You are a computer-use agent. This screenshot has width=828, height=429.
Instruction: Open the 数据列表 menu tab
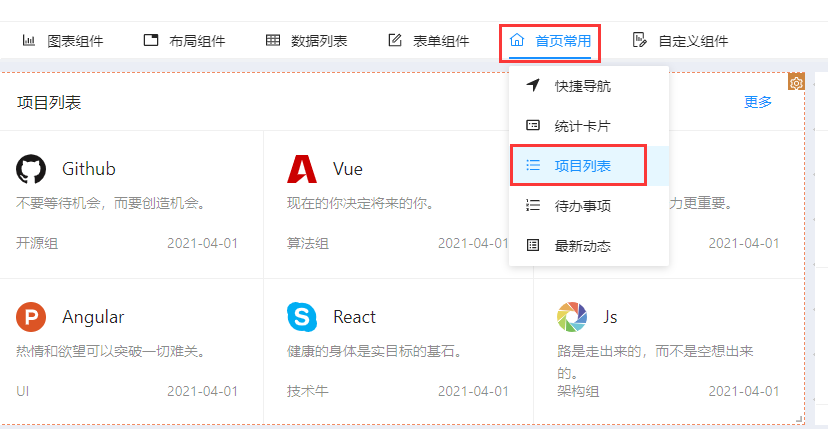(x=307, y=41)
